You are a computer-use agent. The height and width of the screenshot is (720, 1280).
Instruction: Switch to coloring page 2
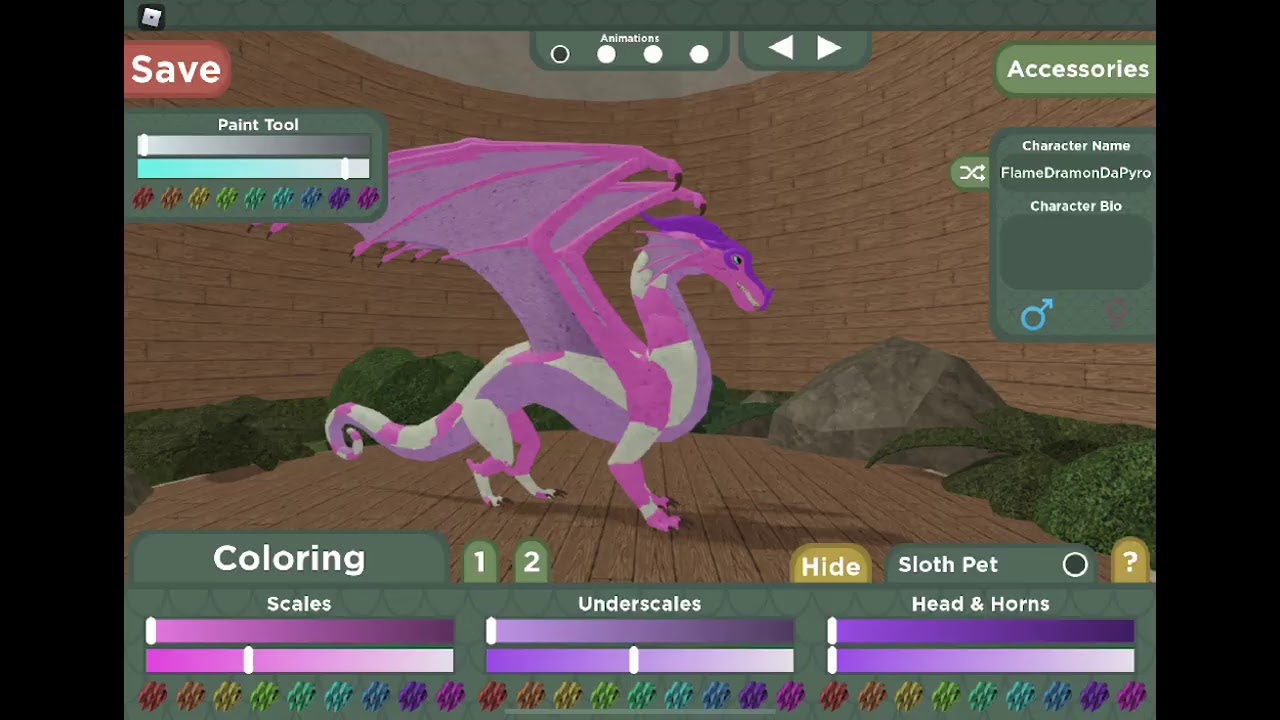pos(532,562)
